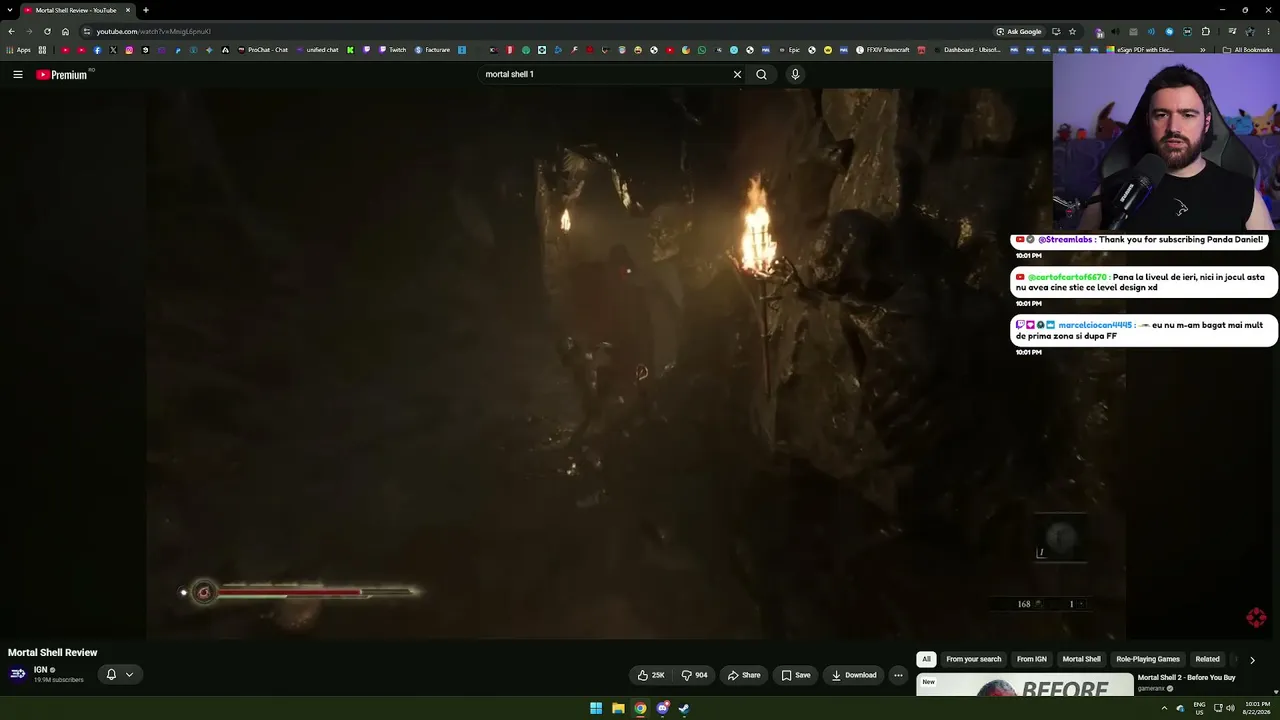Download the Mortal Shell Review video
The width and height of the screenshot is (1280, 720).
(x=854, y=675)
